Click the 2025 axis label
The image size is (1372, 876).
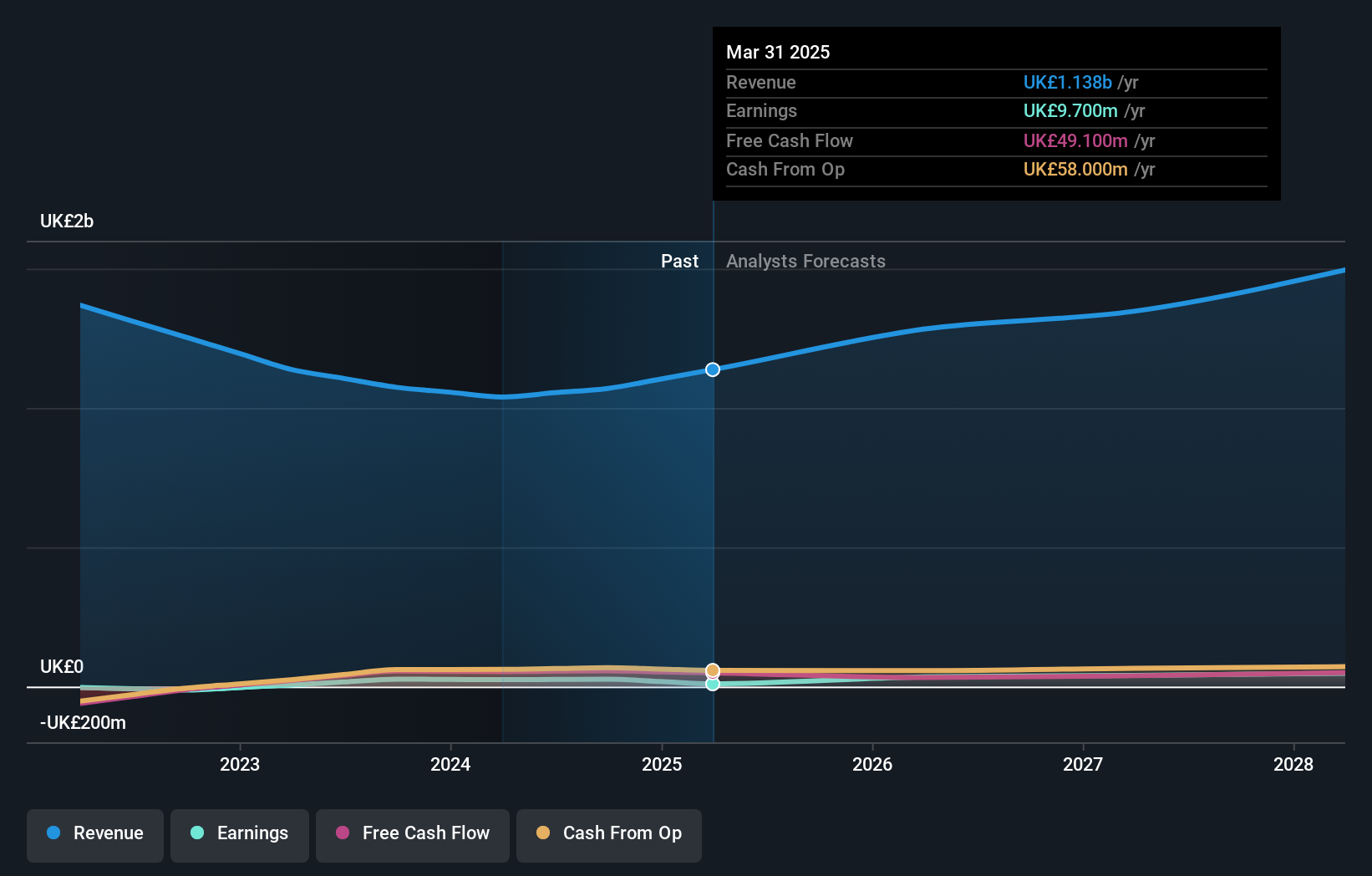(x=662, y=764)
